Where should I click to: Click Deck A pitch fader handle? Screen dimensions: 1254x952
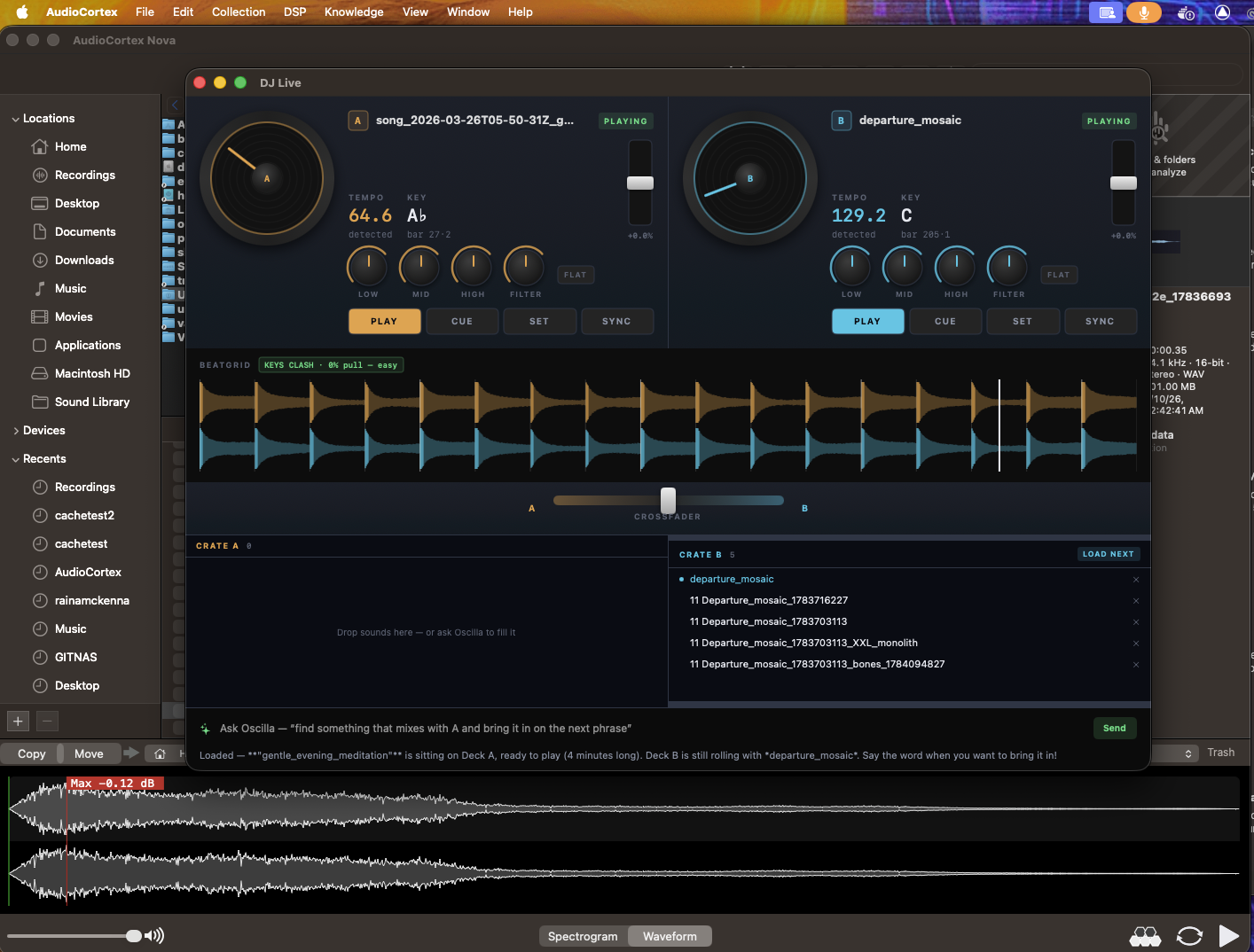coord(640,183)
